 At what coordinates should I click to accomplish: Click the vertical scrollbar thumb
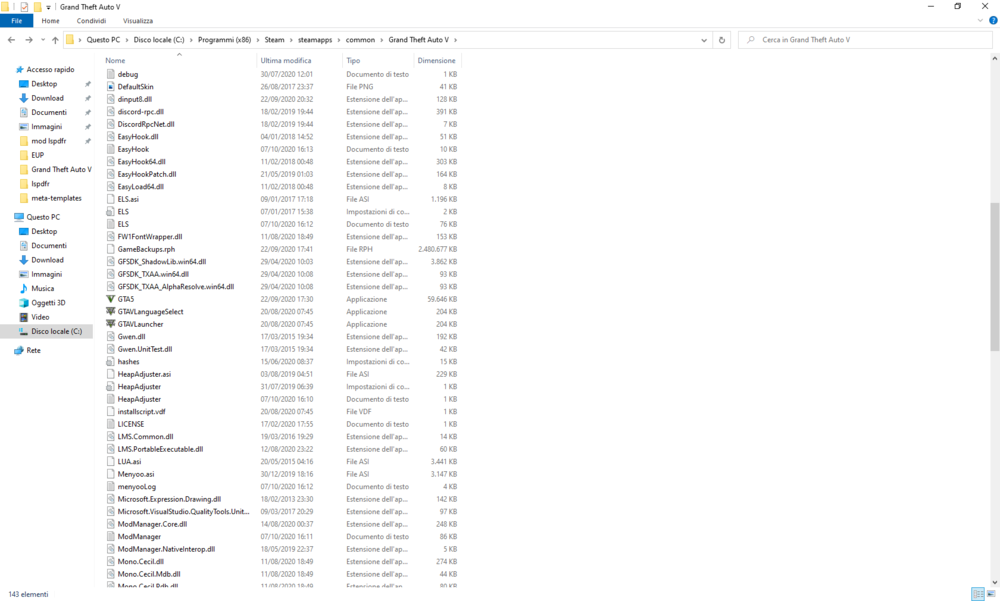coord(994,277)
